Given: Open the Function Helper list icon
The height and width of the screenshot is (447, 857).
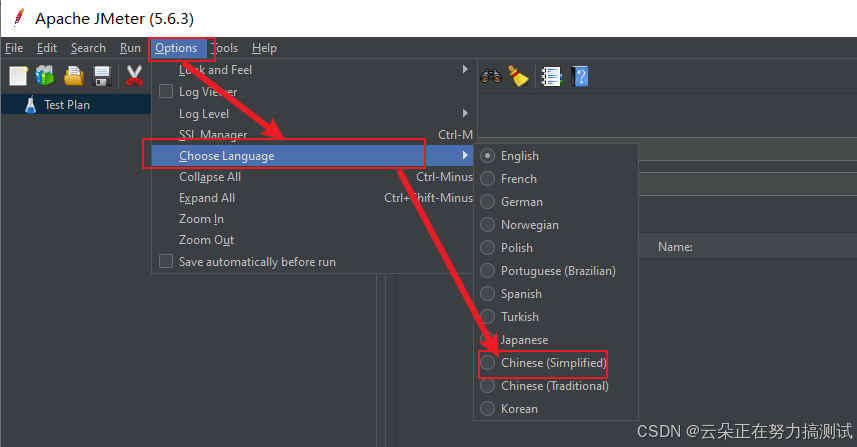Looking at the screenshot, I should click(551, 77).
